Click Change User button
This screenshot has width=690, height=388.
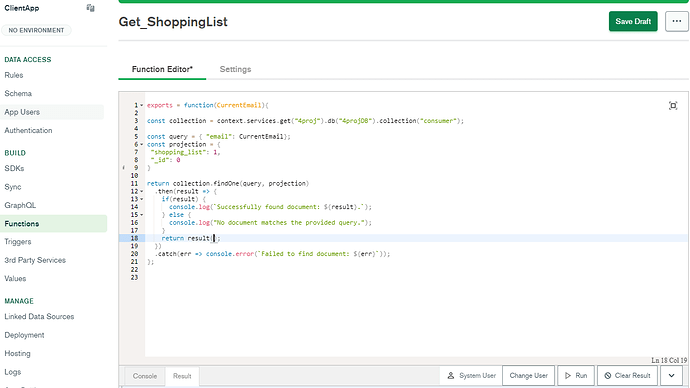(x=529, y=376)
